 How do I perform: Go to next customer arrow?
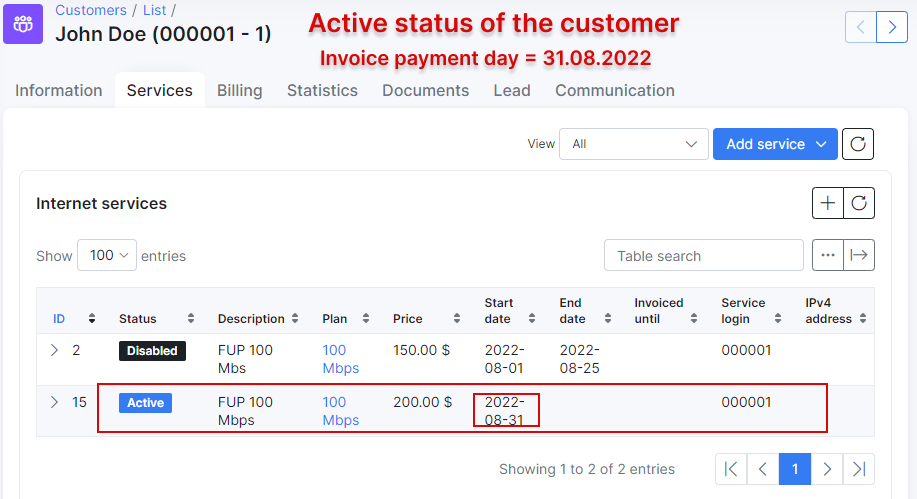[891, 26]
